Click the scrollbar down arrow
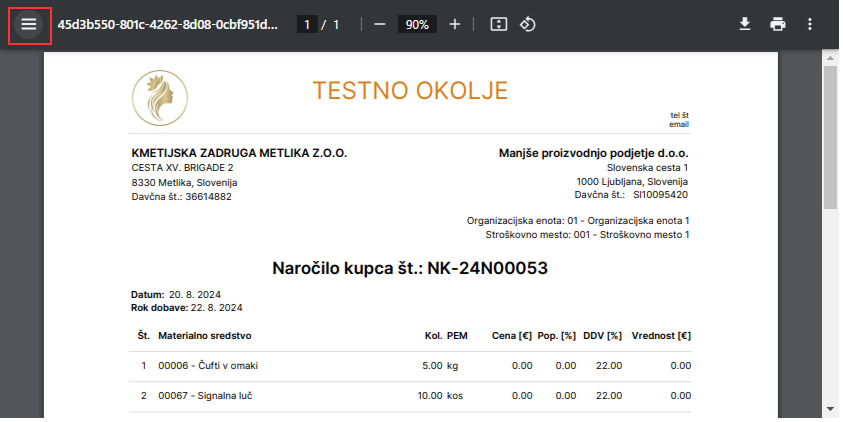The width and height of the screenshot is (843, 422). [830, 409]
